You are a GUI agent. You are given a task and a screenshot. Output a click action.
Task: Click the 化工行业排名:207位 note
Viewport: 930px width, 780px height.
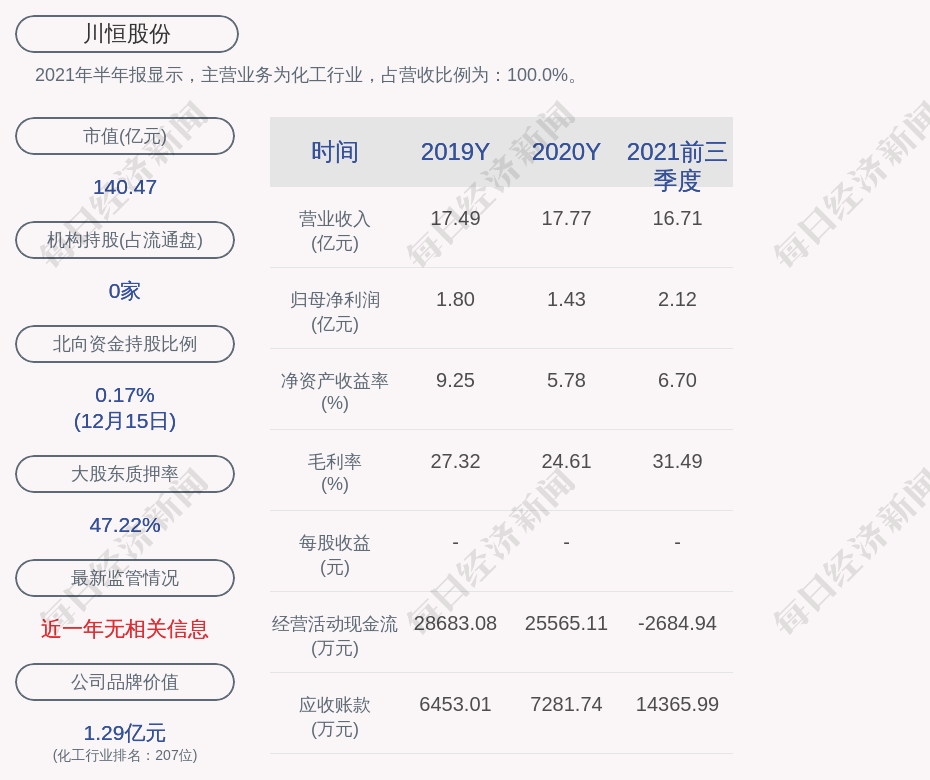[125, 755]
